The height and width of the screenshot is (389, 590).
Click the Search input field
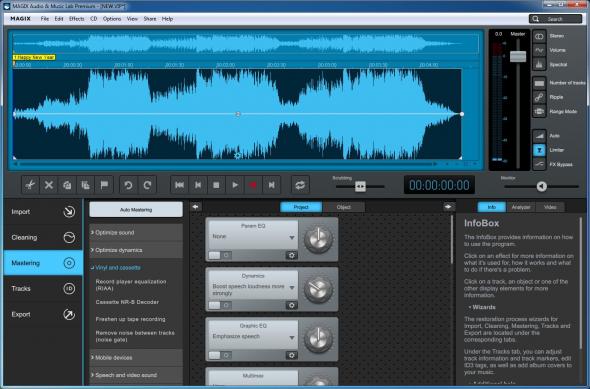click(x=555, y=19)
